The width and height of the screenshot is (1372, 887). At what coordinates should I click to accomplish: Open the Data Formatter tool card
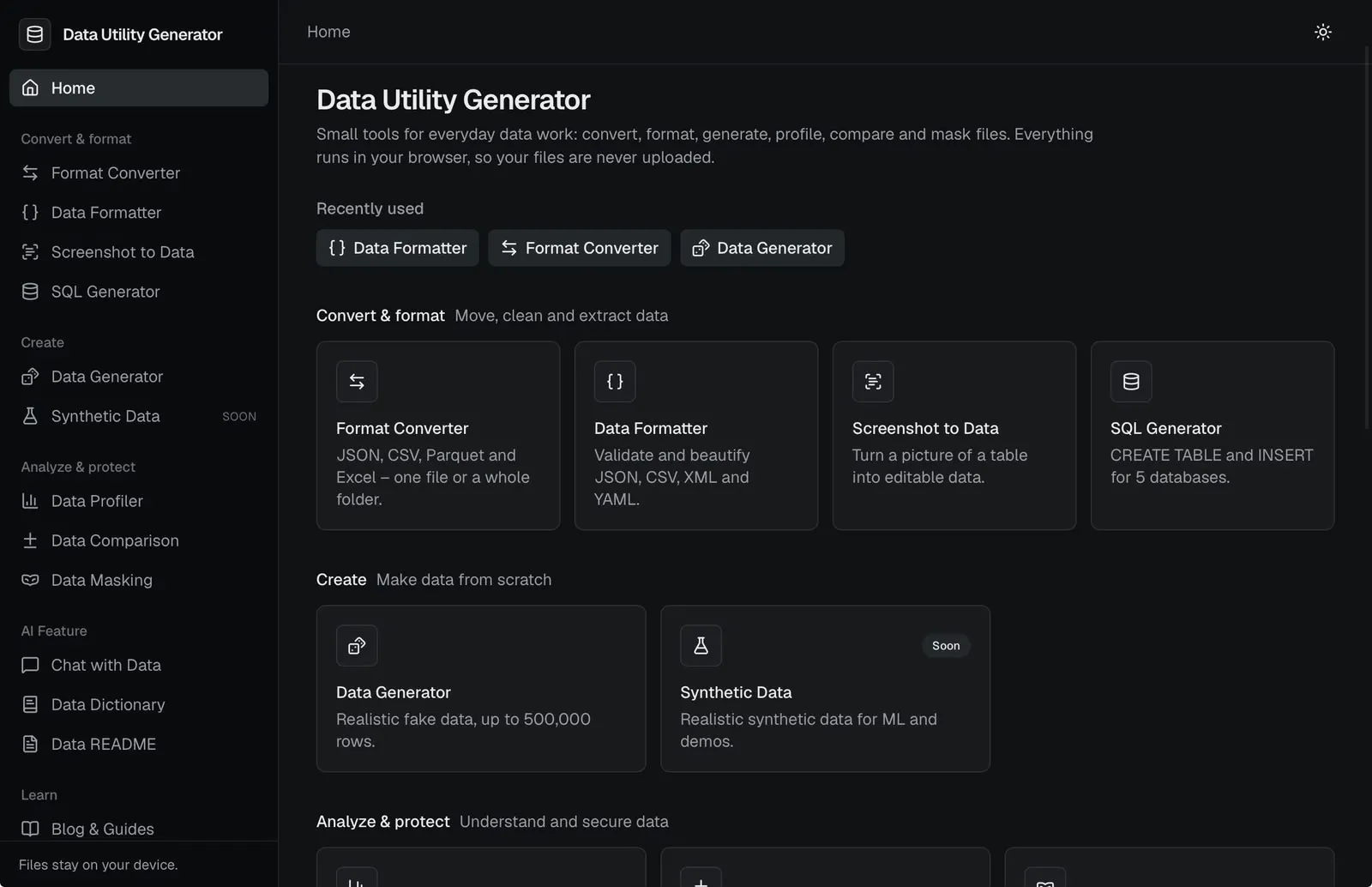click(696, 436)
